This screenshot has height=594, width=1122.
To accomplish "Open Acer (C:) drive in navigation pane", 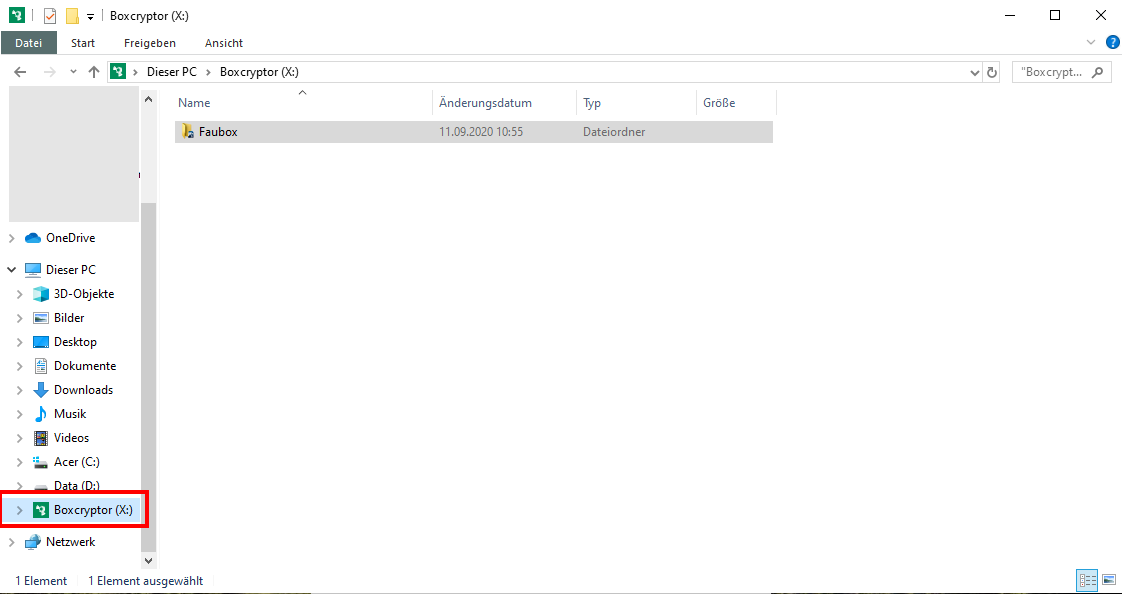I will point(77,462).
